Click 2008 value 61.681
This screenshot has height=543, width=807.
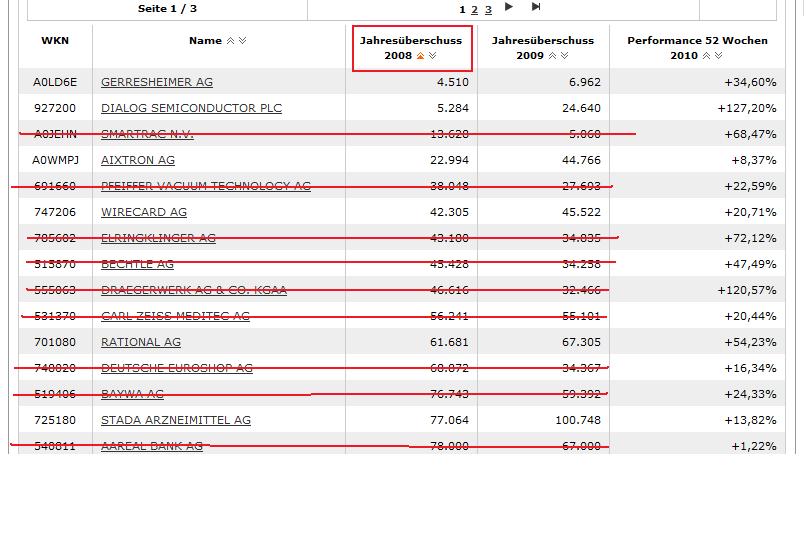pyautogui.click(x=450, y=342)
